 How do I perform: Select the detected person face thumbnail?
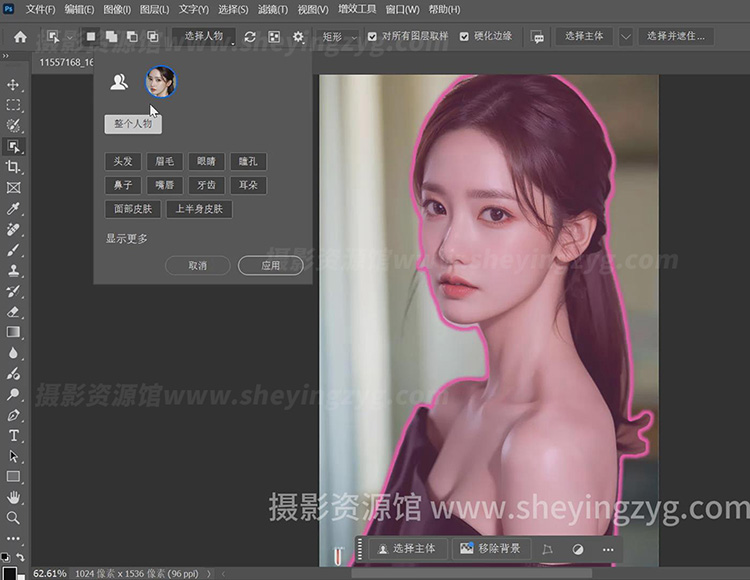(x=160, y=82)
